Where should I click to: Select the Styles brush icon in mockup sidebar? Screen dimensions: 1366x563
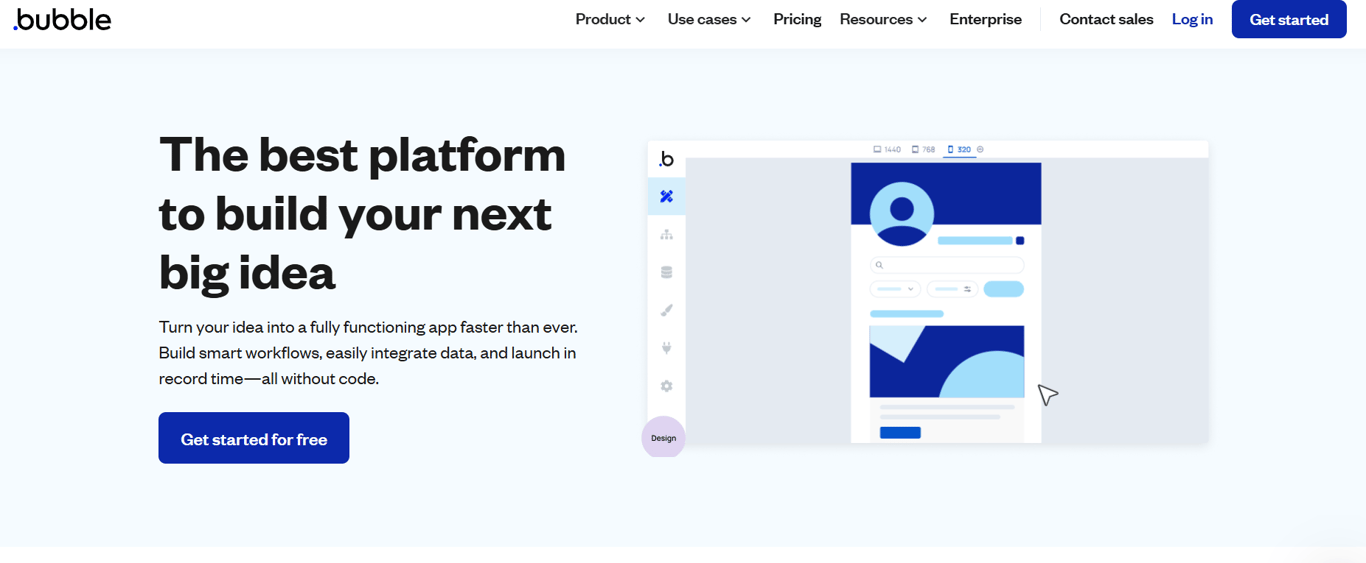(666, 310)
